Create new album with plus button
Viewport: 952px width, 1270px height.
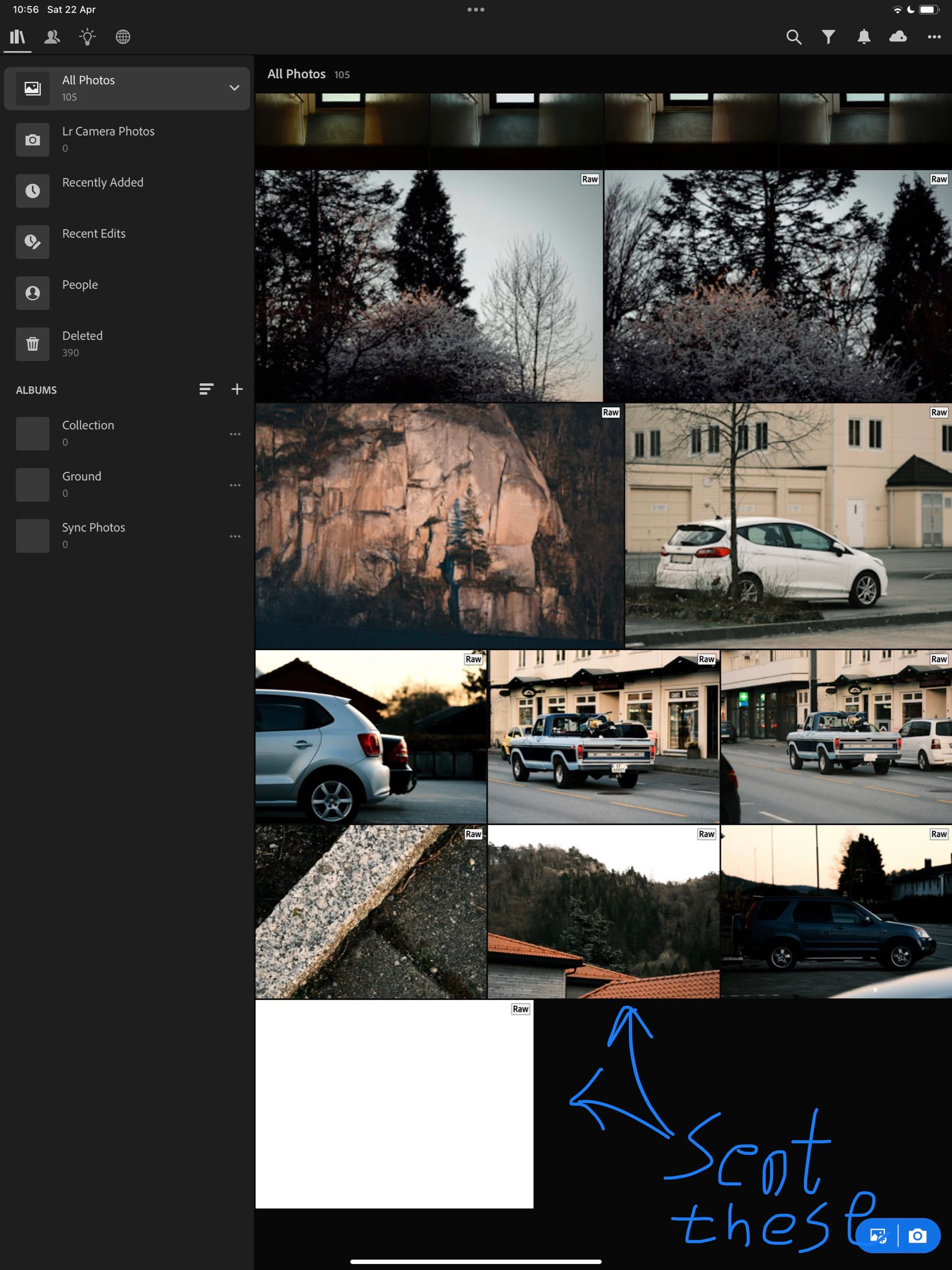(237, 389)
